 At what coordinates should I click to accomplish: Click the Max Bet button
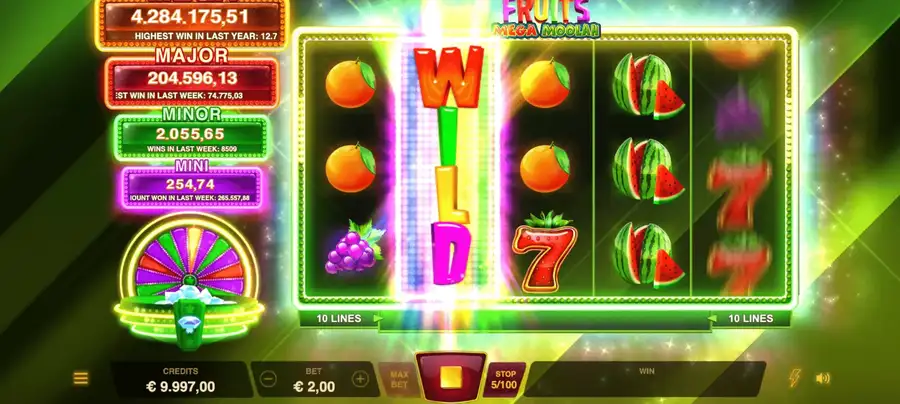pyautogui.click(x=399, y=379)
